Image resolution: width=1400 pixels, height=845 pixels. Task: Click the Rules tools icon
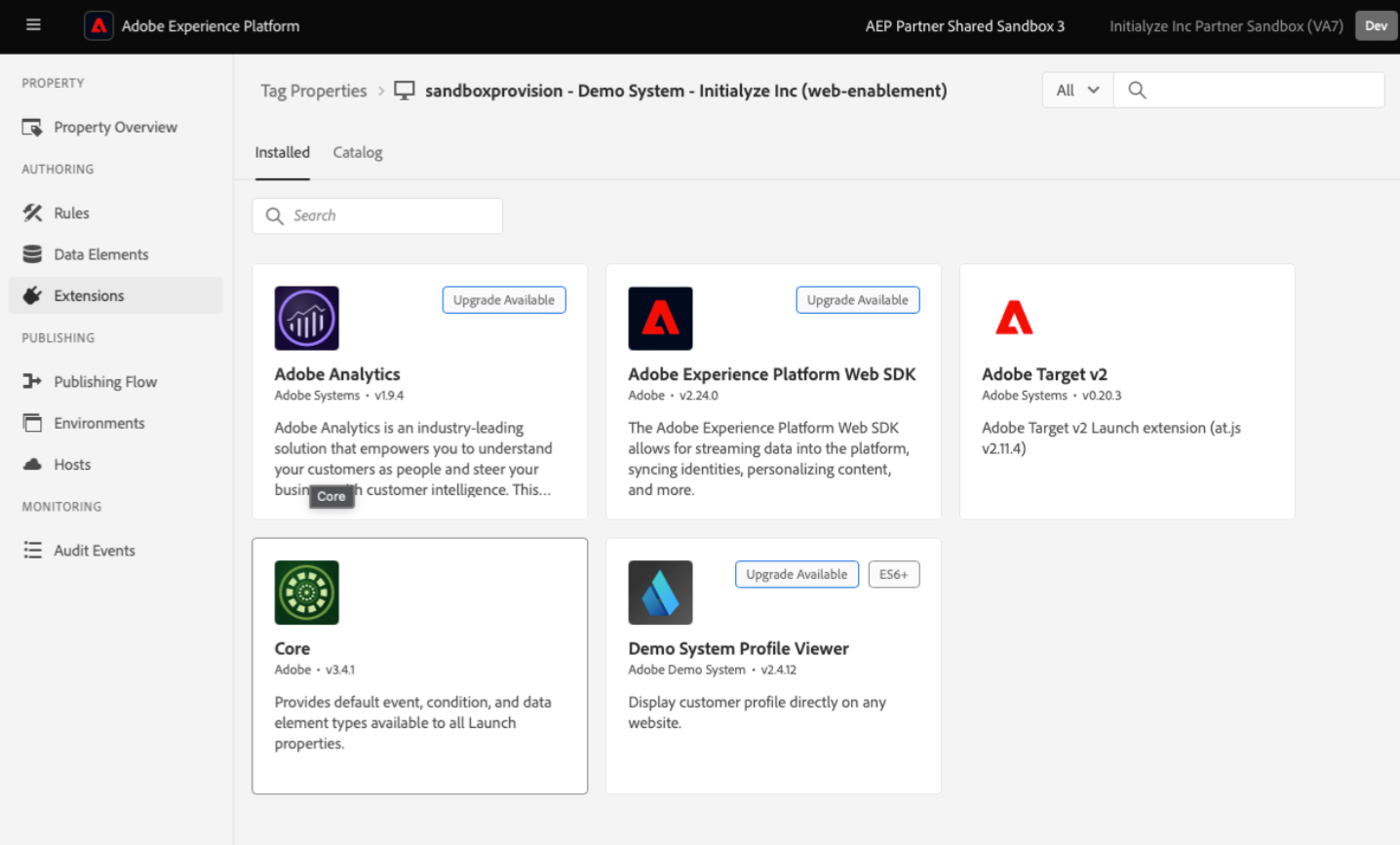tap(32, 212)
